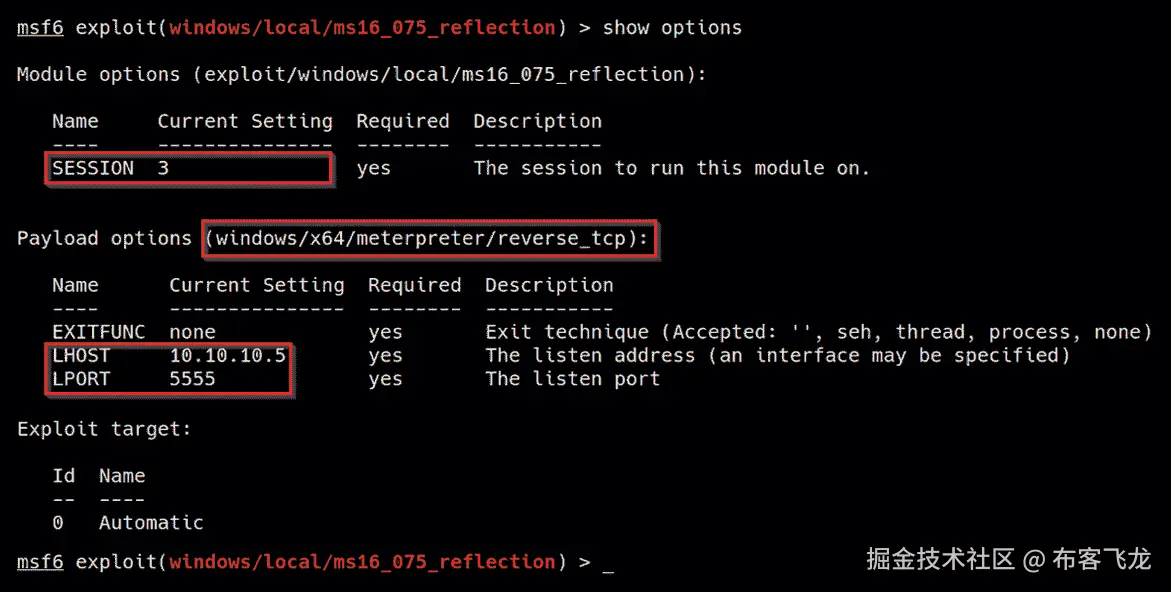
Task: Click the LPORT value 5555
Action: tap(192, 379)
